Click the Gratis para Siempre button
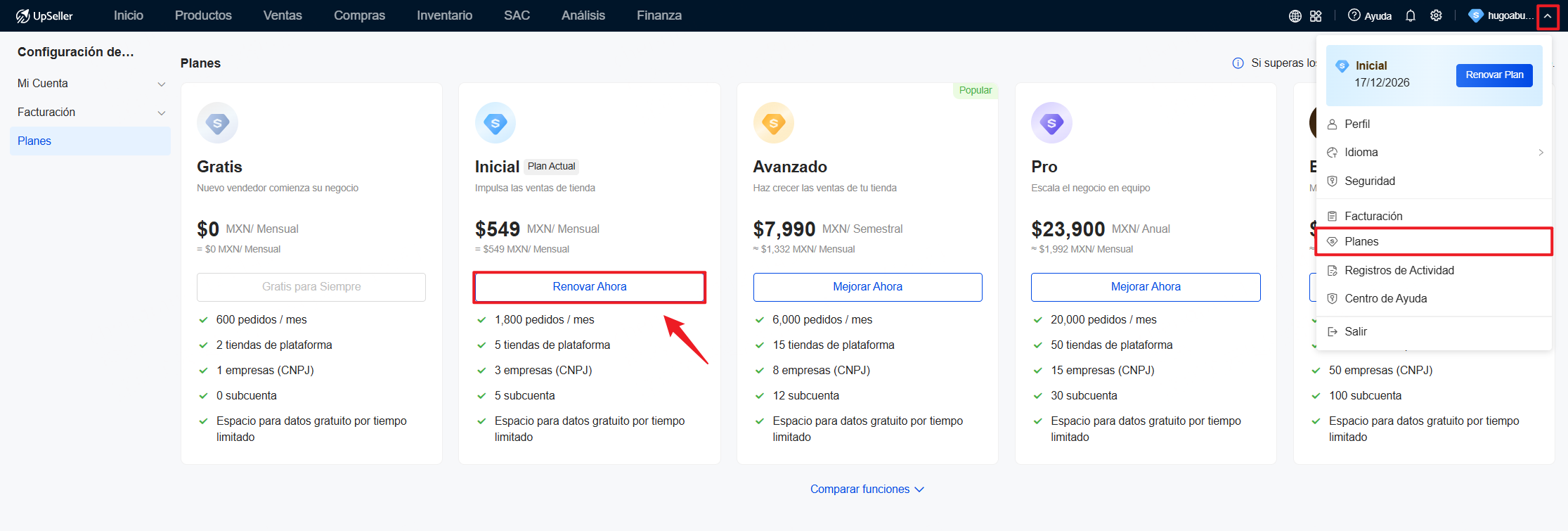The width and height of the screenshot is (1568, 531). [x=311, y=287]
